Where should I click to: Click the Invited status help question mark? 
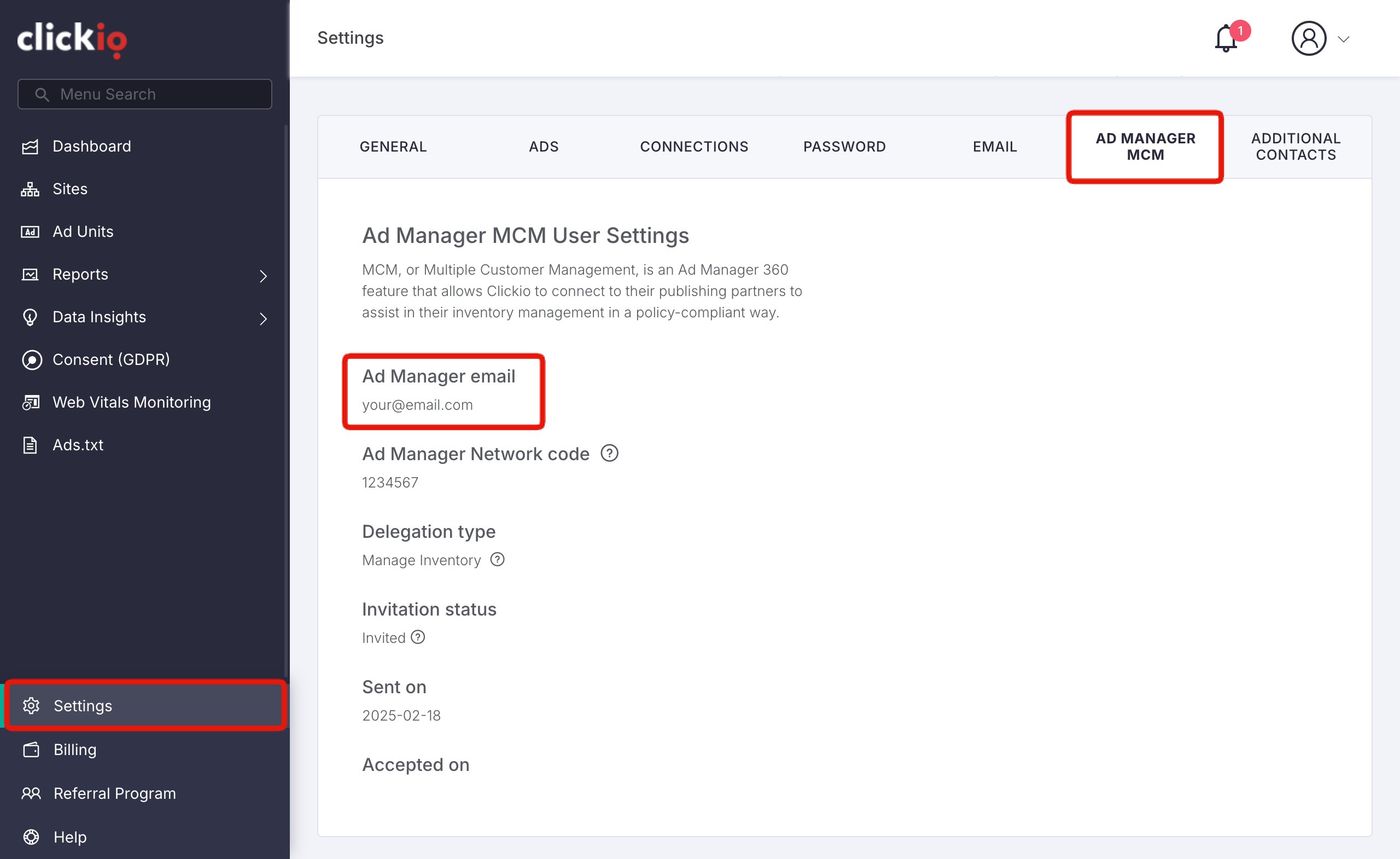click(x=418, y=637)
